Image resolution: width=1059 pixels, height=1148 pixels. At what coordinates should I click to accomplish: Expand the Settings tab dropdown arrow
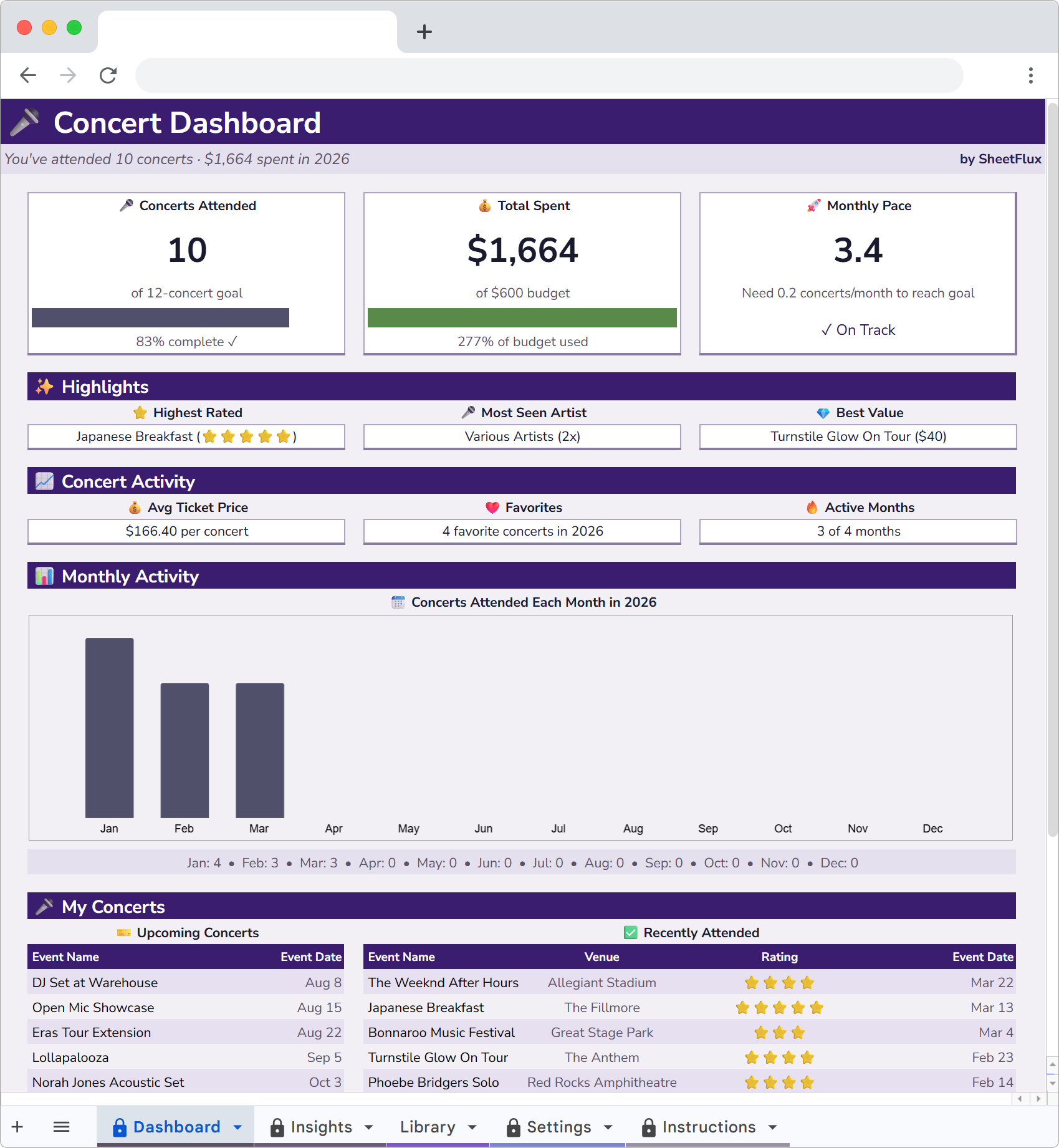[x=608, y=1127]
